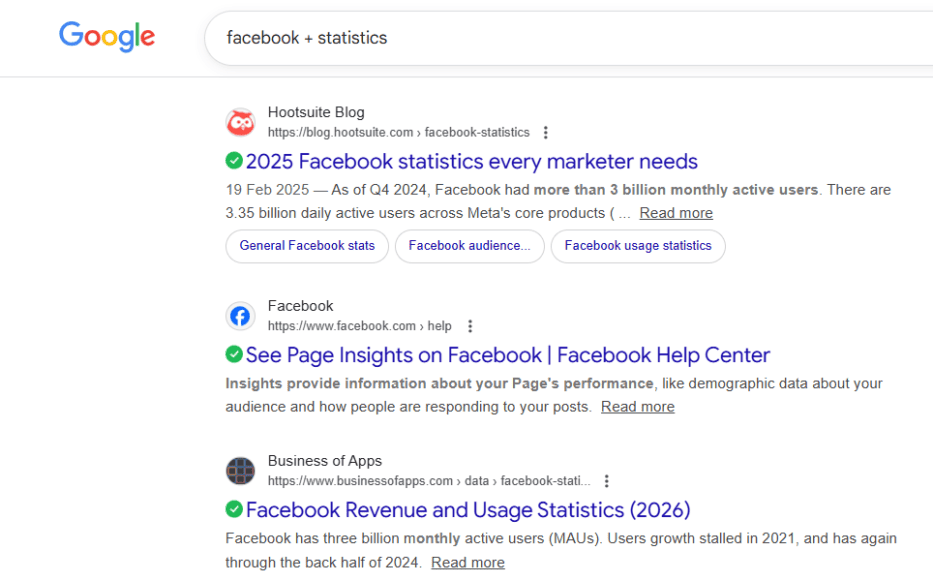The width and height of the screenshot is (933, 581).
Task: Focus the search box containing facebook + statistics
Action: pyautogui.click(x=560, y=38)
